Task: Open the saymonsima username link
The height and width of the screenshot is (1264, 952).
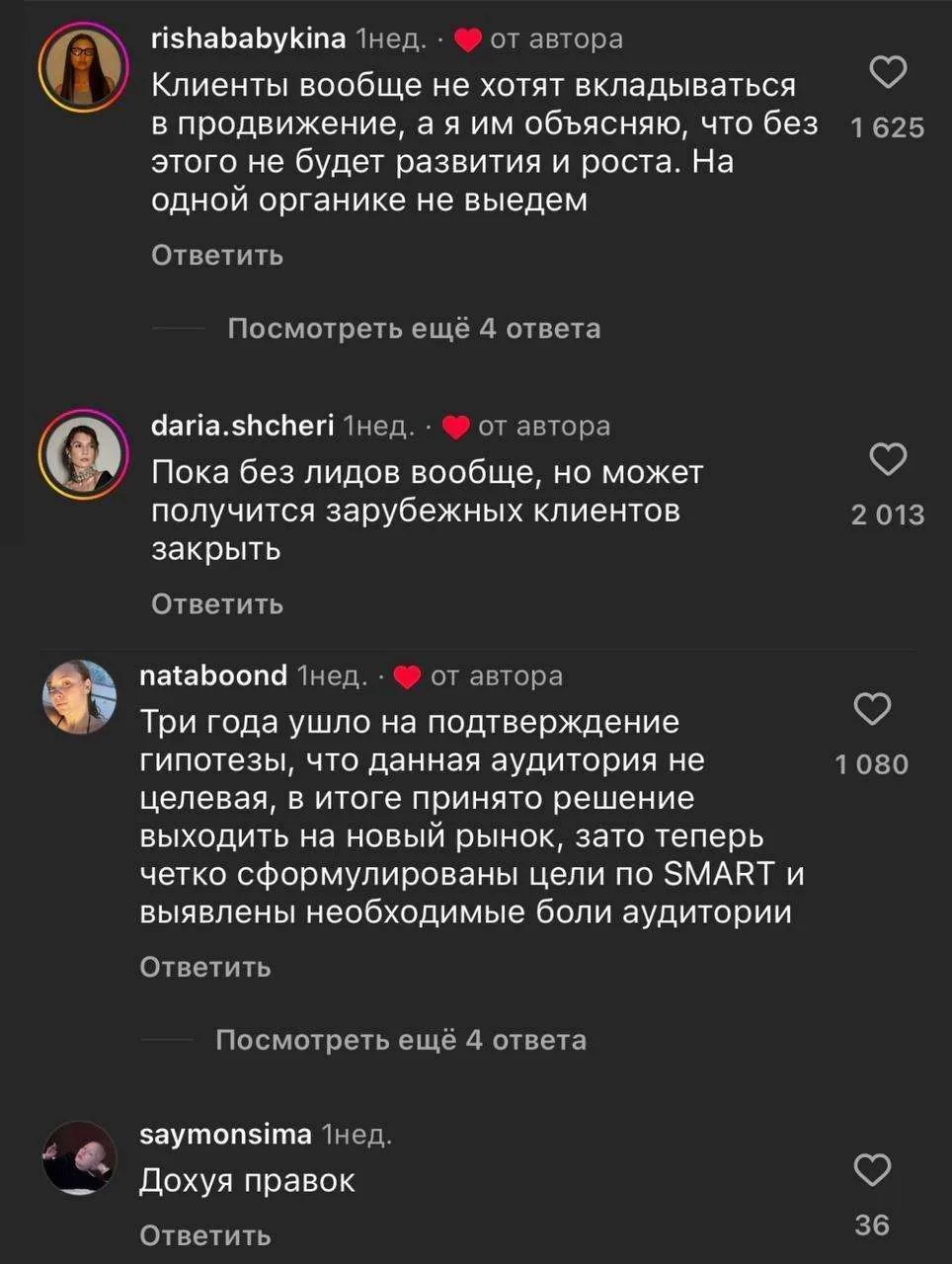Action: (x=225, y=1135)
